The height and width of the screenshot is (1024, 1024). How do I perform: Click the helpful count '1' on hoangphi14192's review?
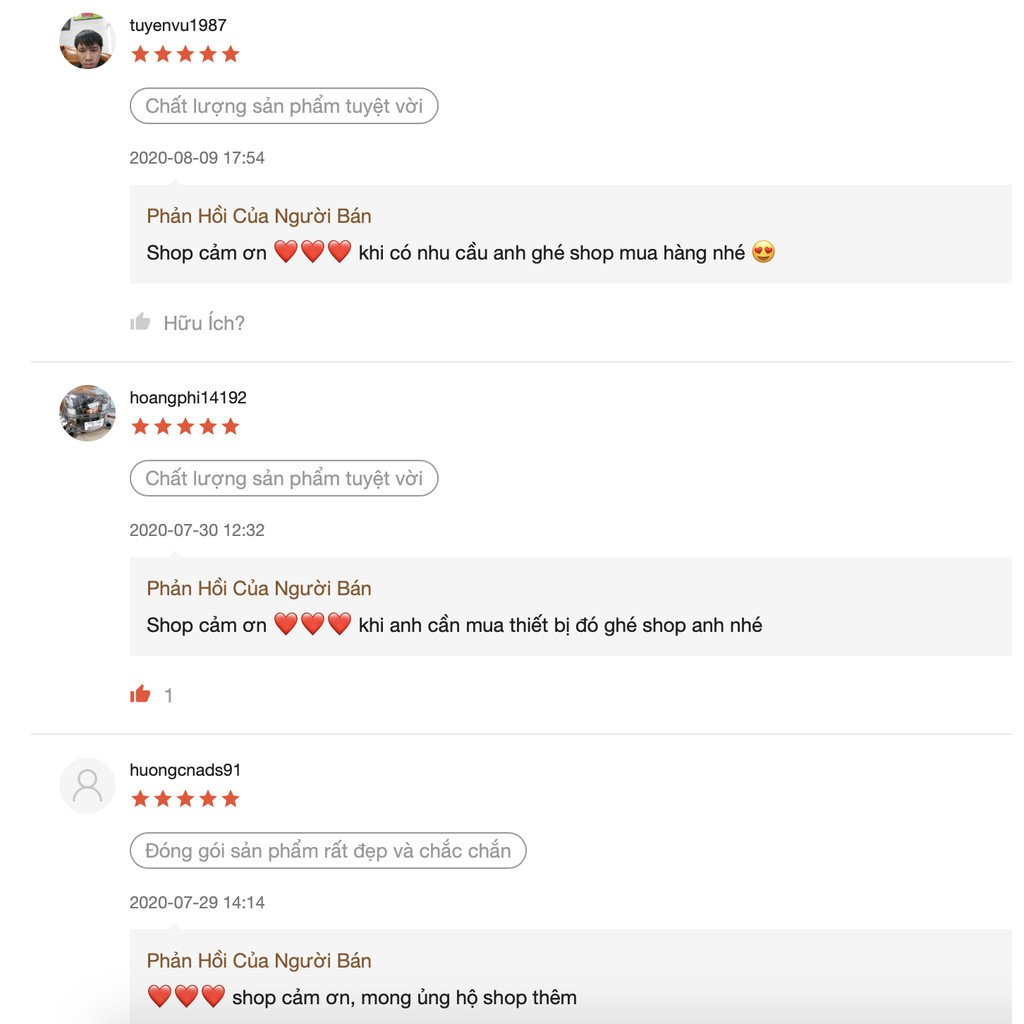point(168,695)
